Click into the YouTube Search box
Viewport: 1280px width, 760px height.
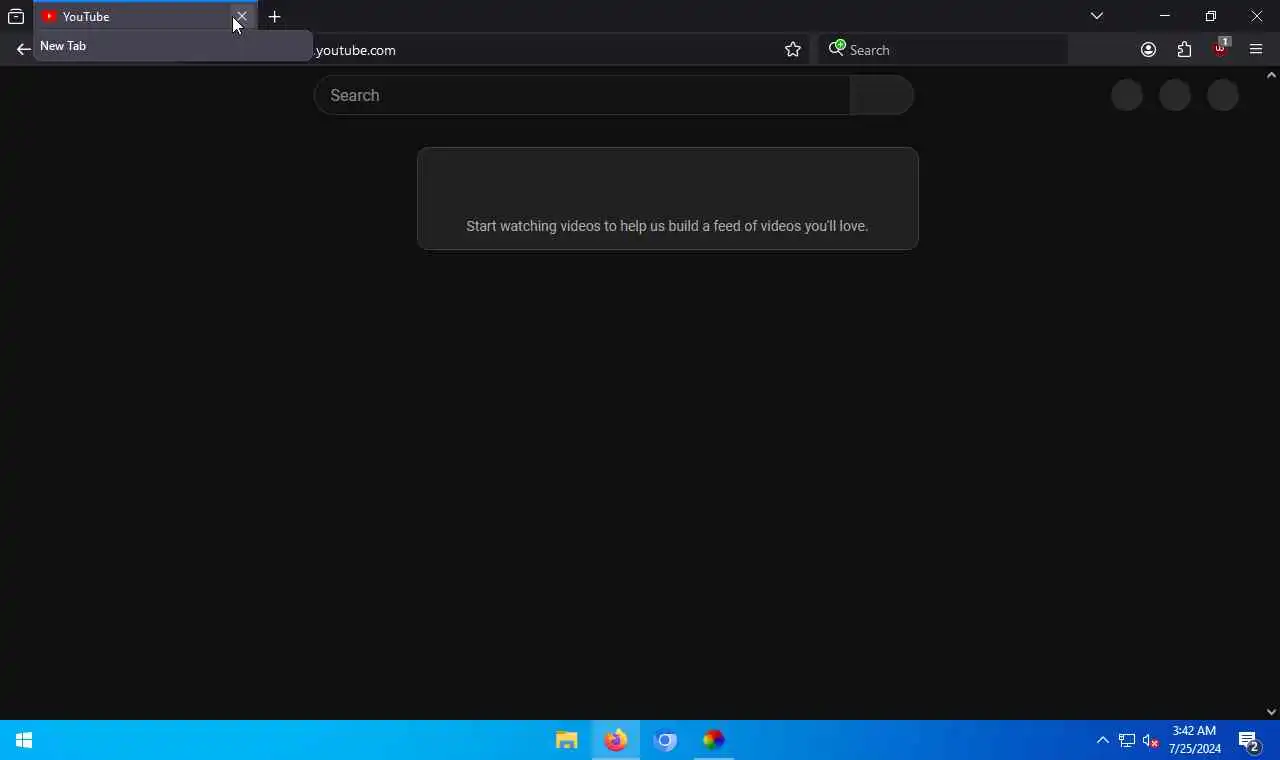point(582,95)
